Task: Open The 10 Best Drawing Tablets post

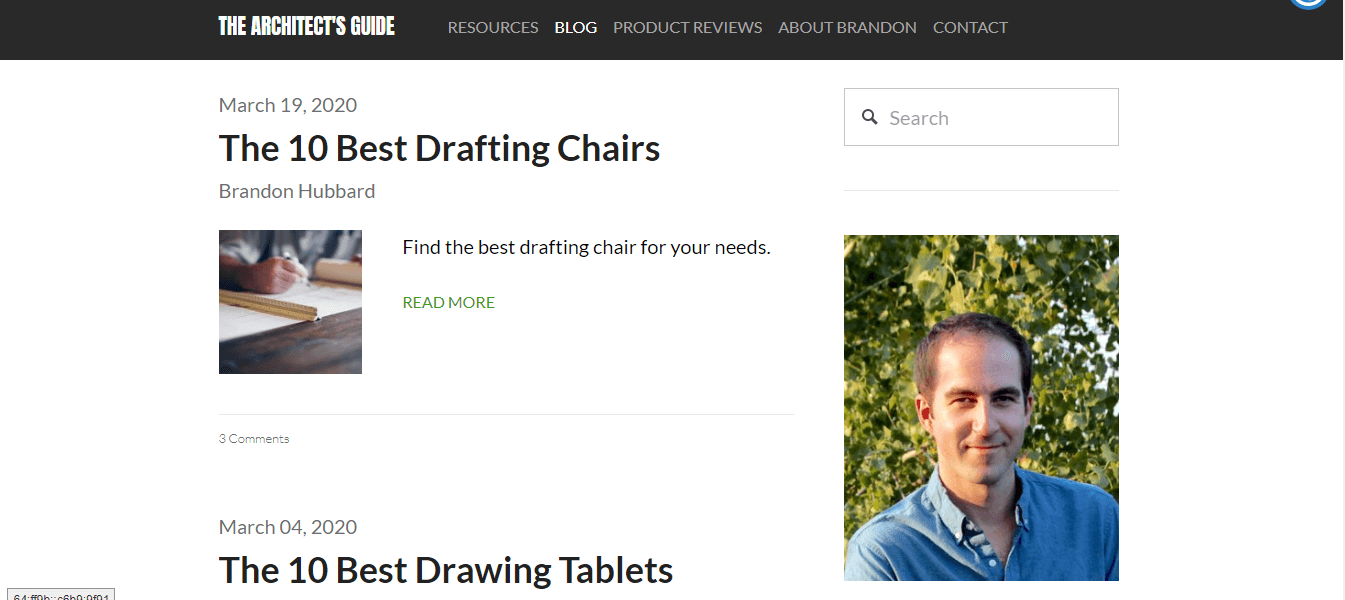Action: click(446, 570)
